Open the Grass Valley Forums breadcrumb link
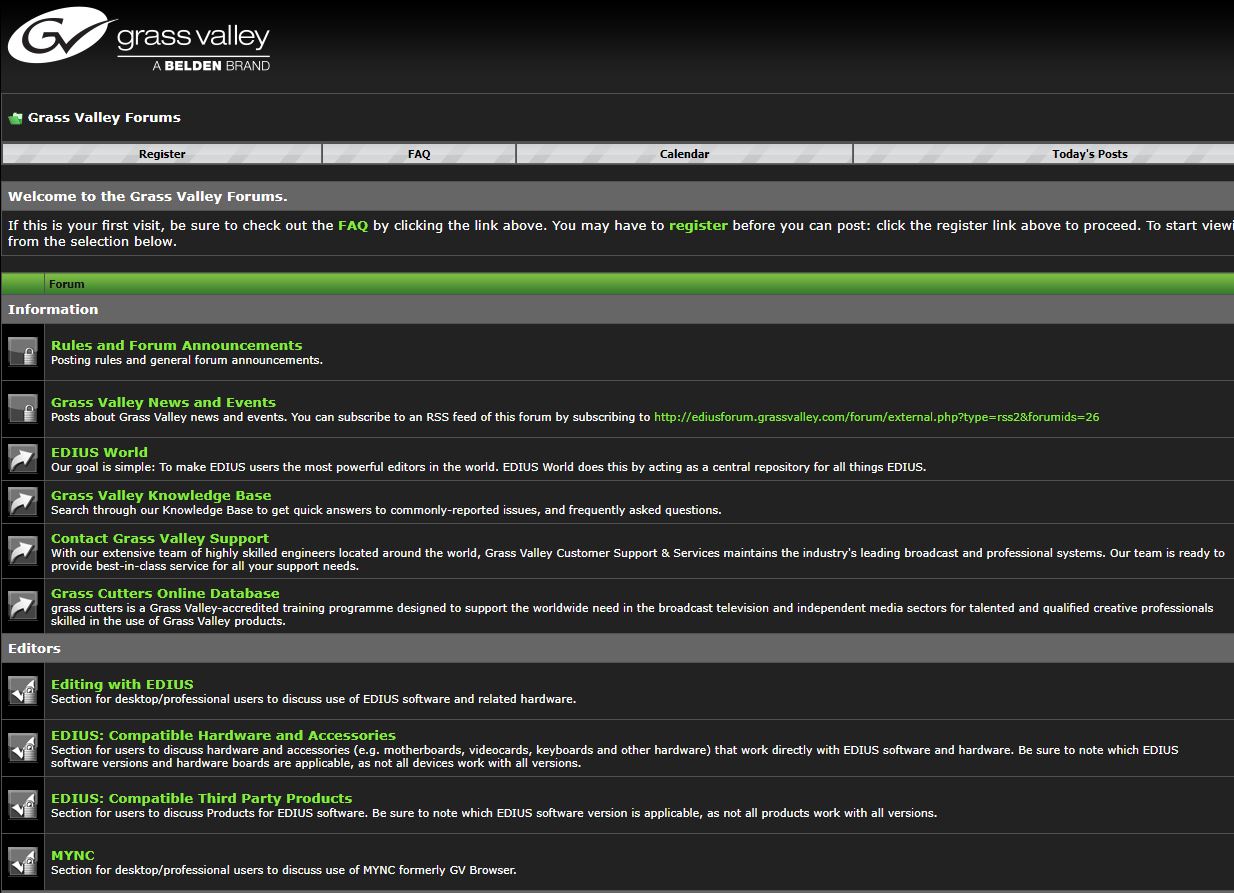Image resolution: width=1234 pixels, height=893 pixels. (104, 117)
